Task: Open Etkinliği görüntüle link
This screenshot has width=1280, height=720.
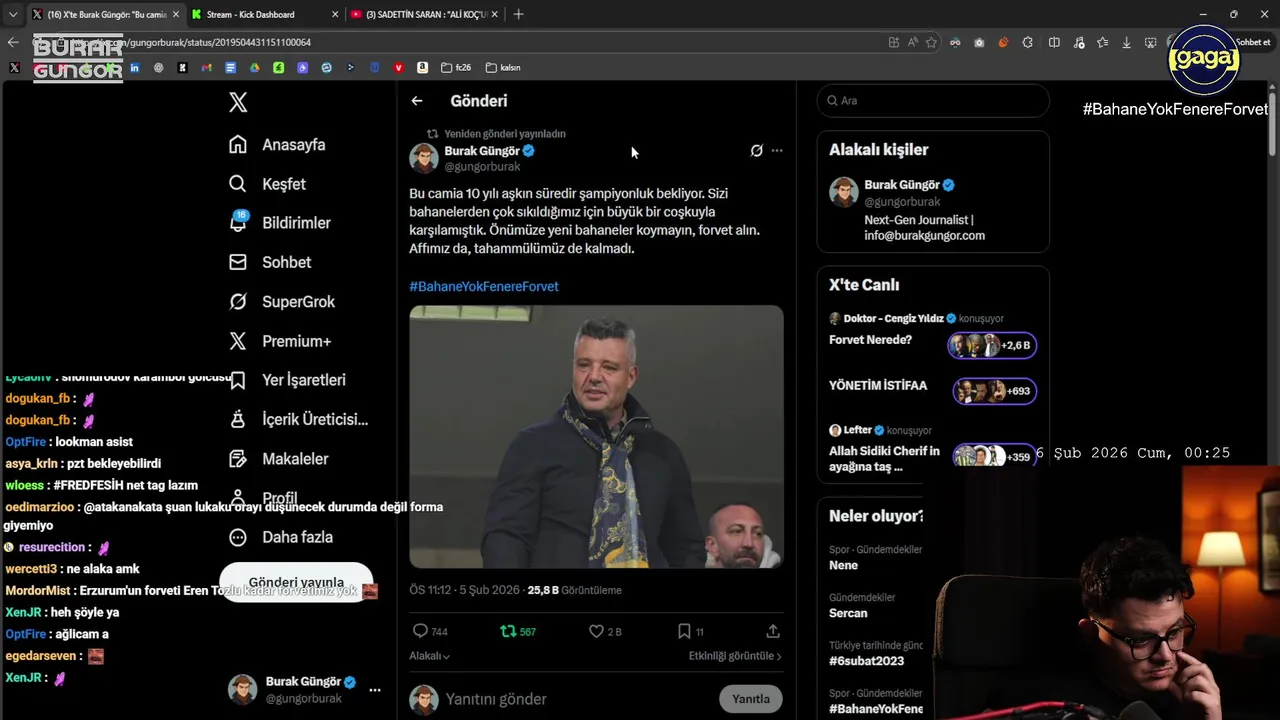Action: point(735,656)
